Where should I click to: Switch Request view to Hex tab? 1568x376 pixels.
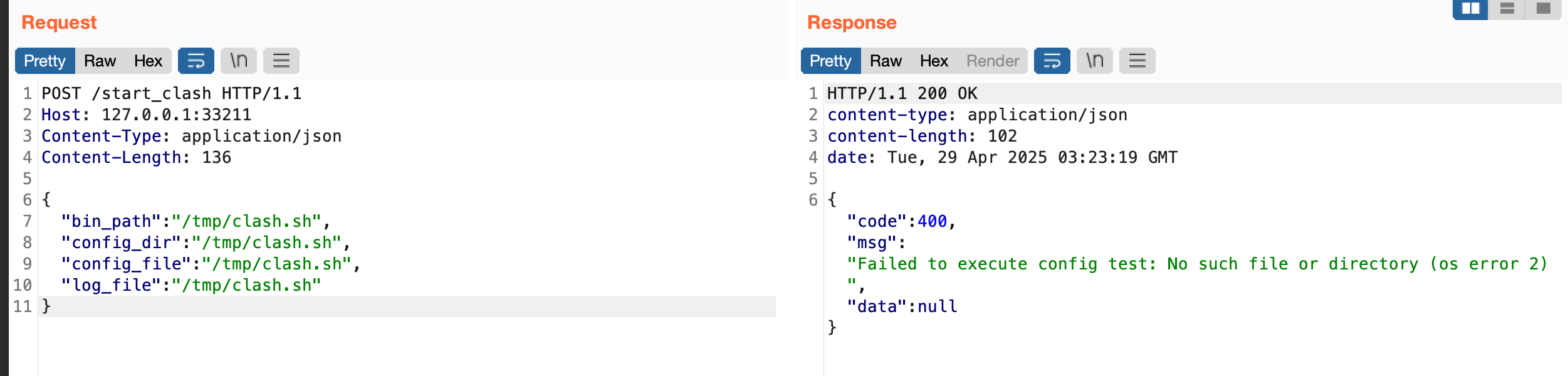(148, 61)
